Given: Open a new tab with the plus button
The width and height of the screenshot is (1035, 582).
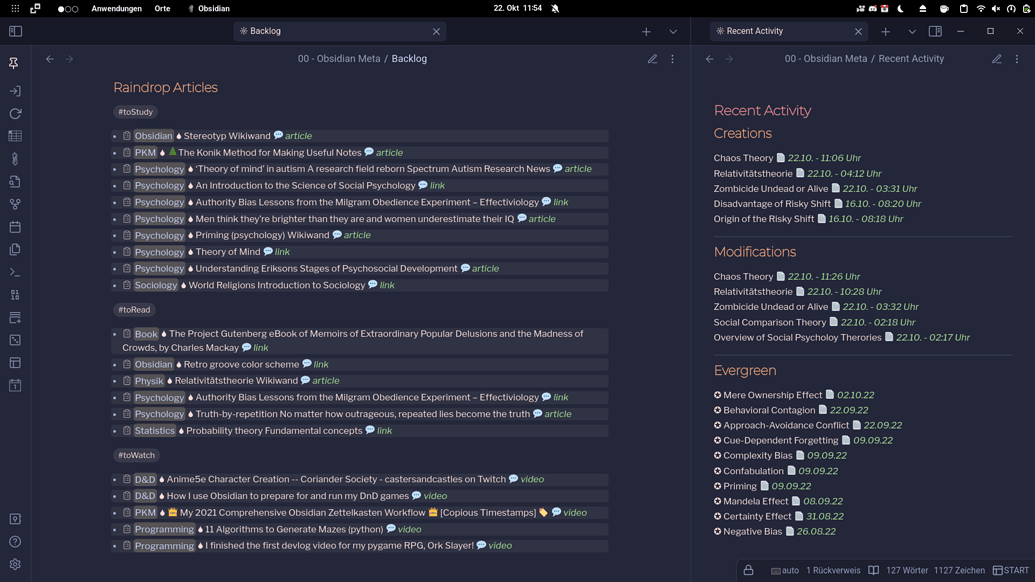Looking at the screenshot, I should [x=646, y=31].
